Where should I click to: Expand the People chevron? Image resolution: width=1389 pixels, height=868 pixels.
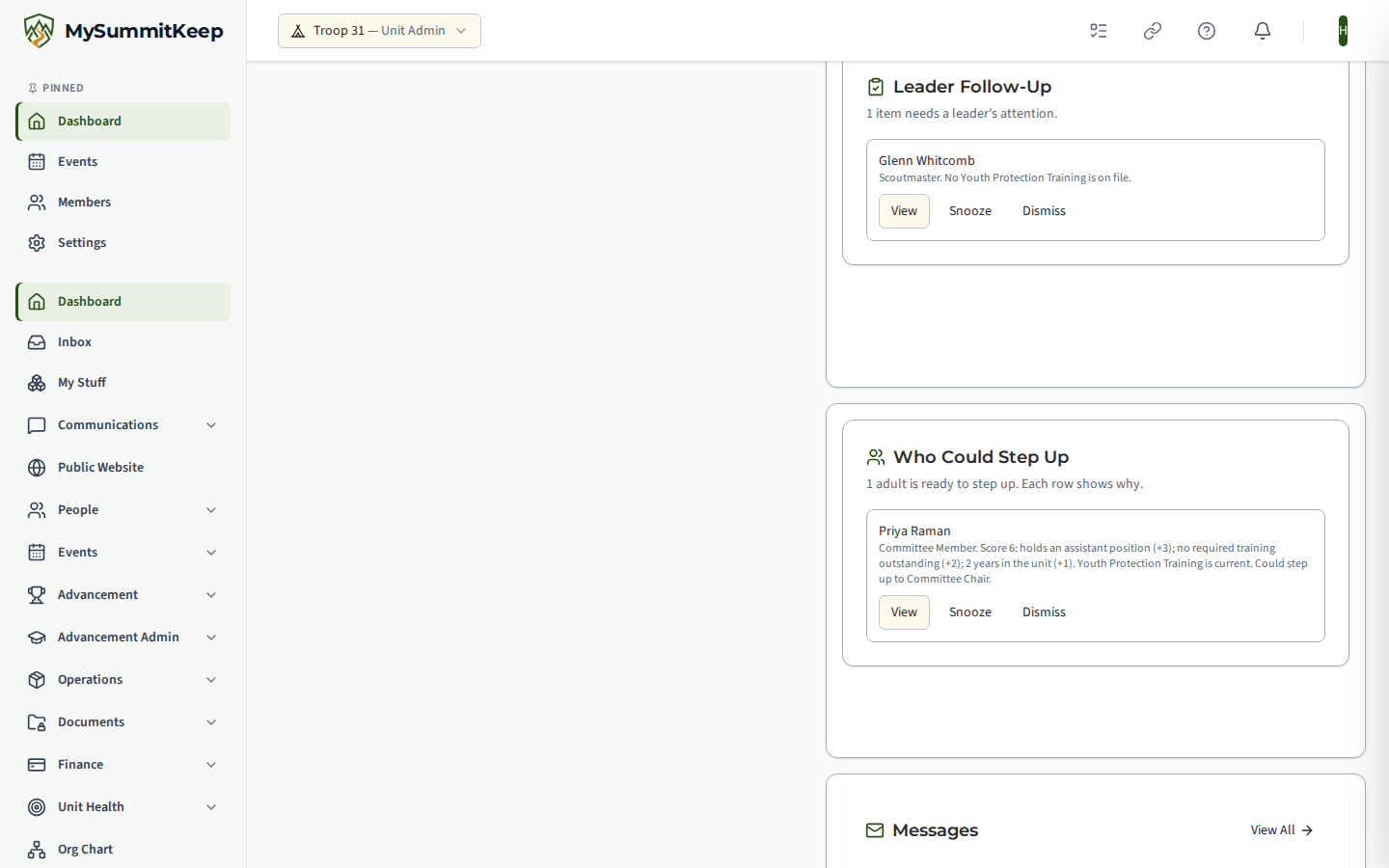coord(211,510)
